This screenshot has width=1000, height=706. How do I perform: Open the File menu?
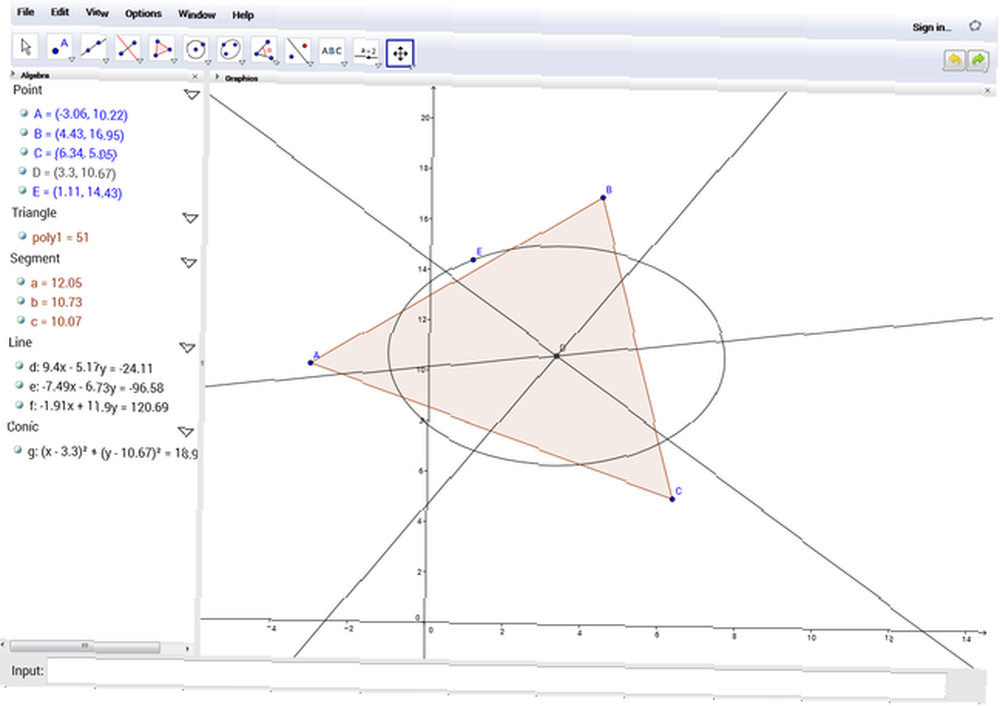pyautogui.click(x=26, y=11)
